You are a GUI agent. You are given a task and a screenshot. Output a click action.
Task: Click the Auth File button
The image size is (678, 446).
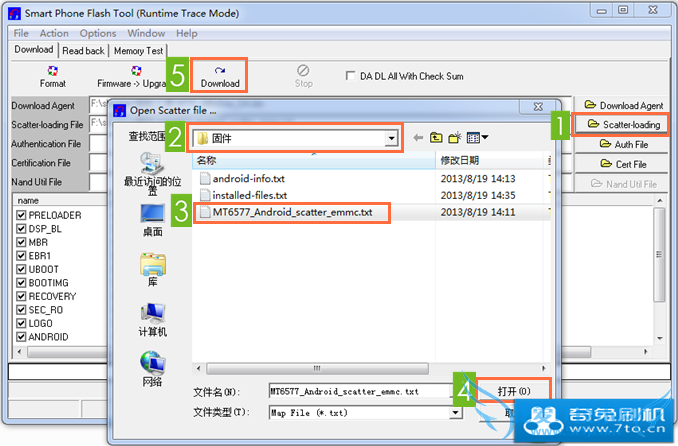(x=621, y=144)
